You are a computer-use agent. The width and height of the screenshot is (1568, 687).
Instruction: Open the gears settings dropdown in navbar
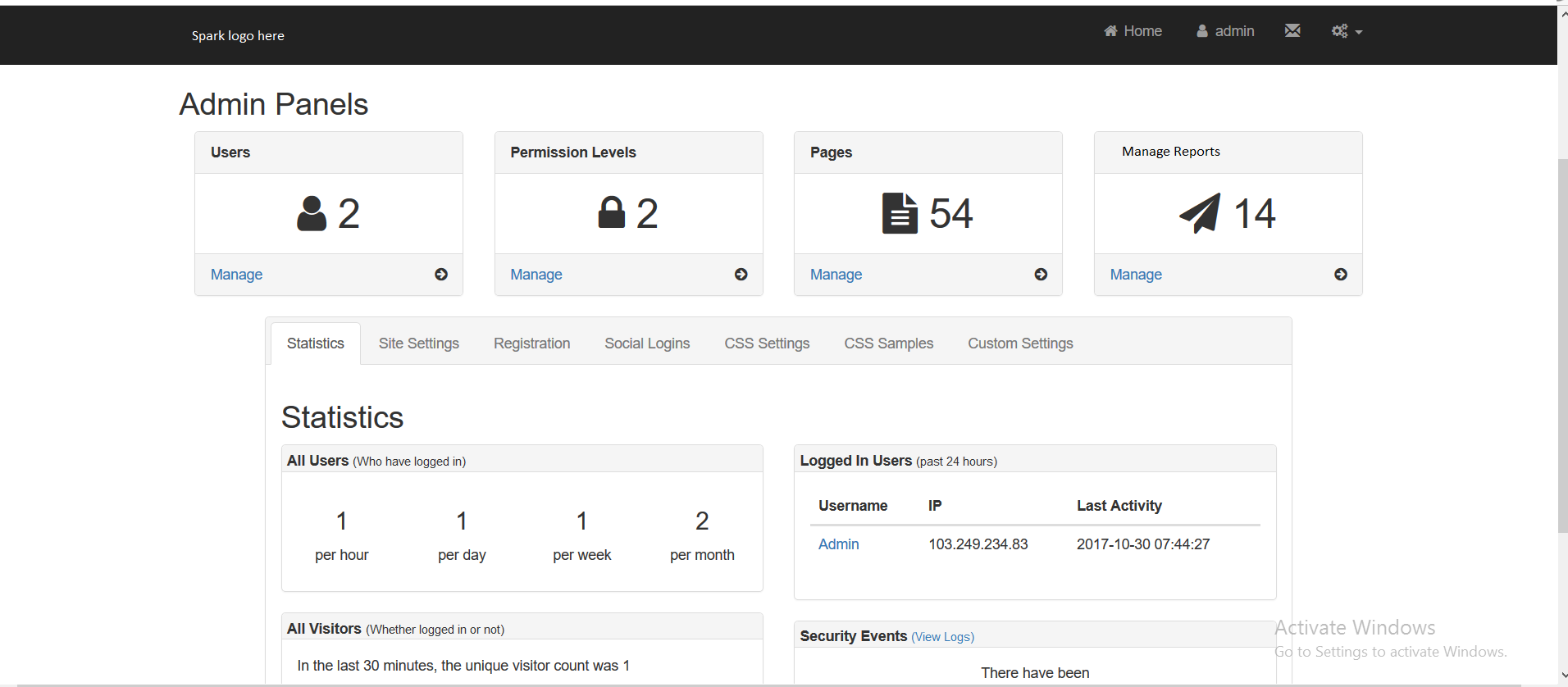[1346, 31]
